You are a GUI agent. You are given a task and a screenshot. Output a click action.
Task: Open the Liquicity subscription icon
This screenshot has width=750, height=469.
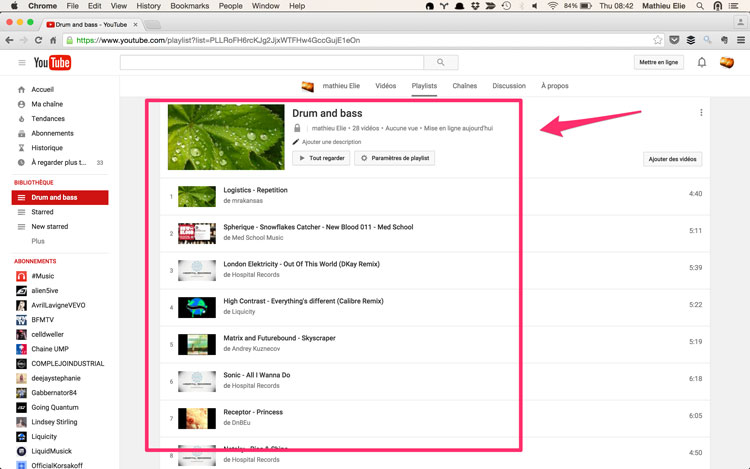[22, 436]
